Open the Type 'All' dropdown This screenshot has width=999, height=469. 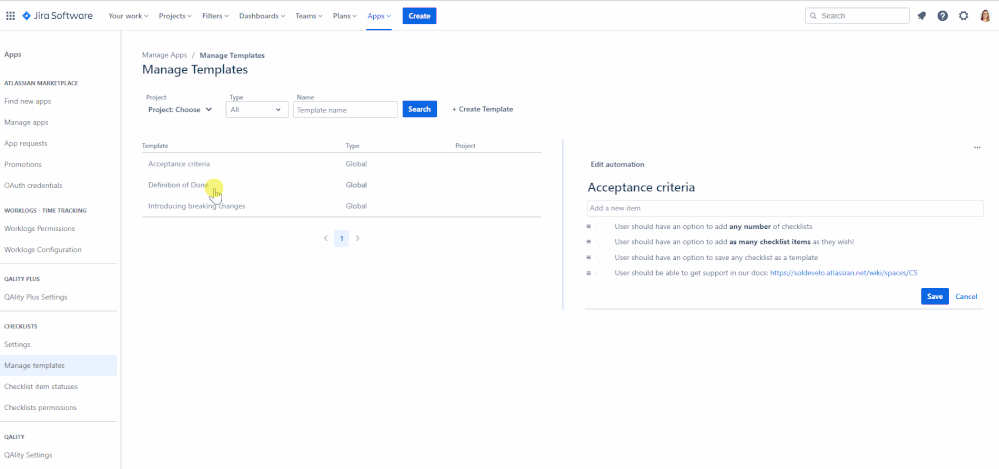[257, 110]
